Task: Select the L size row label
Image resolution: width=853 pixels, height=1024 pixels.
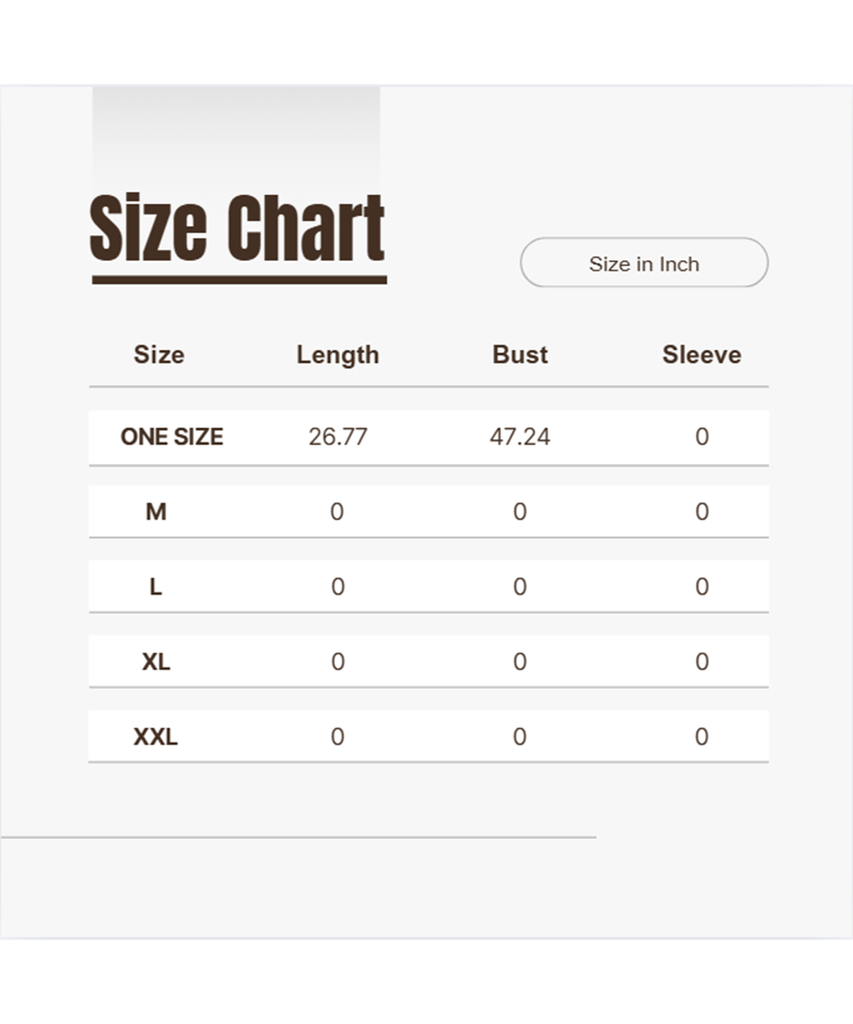Action: point(156,587)
